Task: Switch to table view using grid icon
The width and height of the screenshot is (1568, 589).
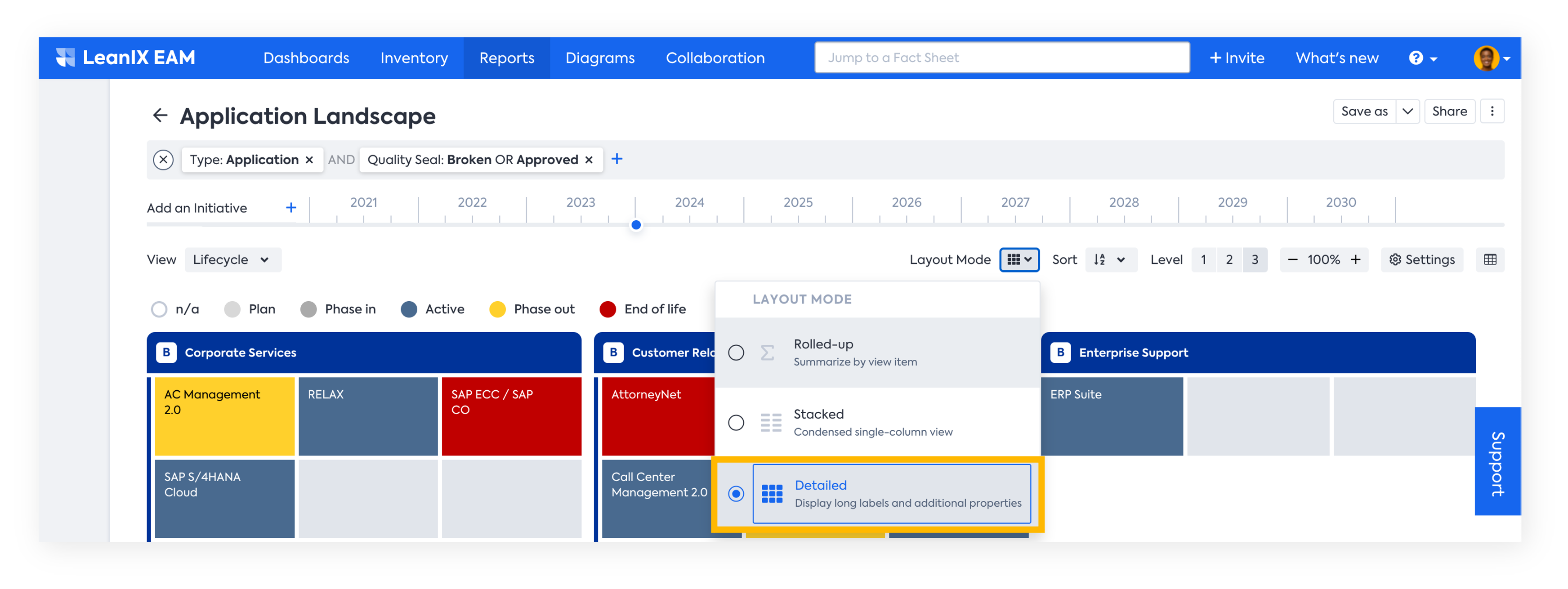Action: [x=1490, y=260]
